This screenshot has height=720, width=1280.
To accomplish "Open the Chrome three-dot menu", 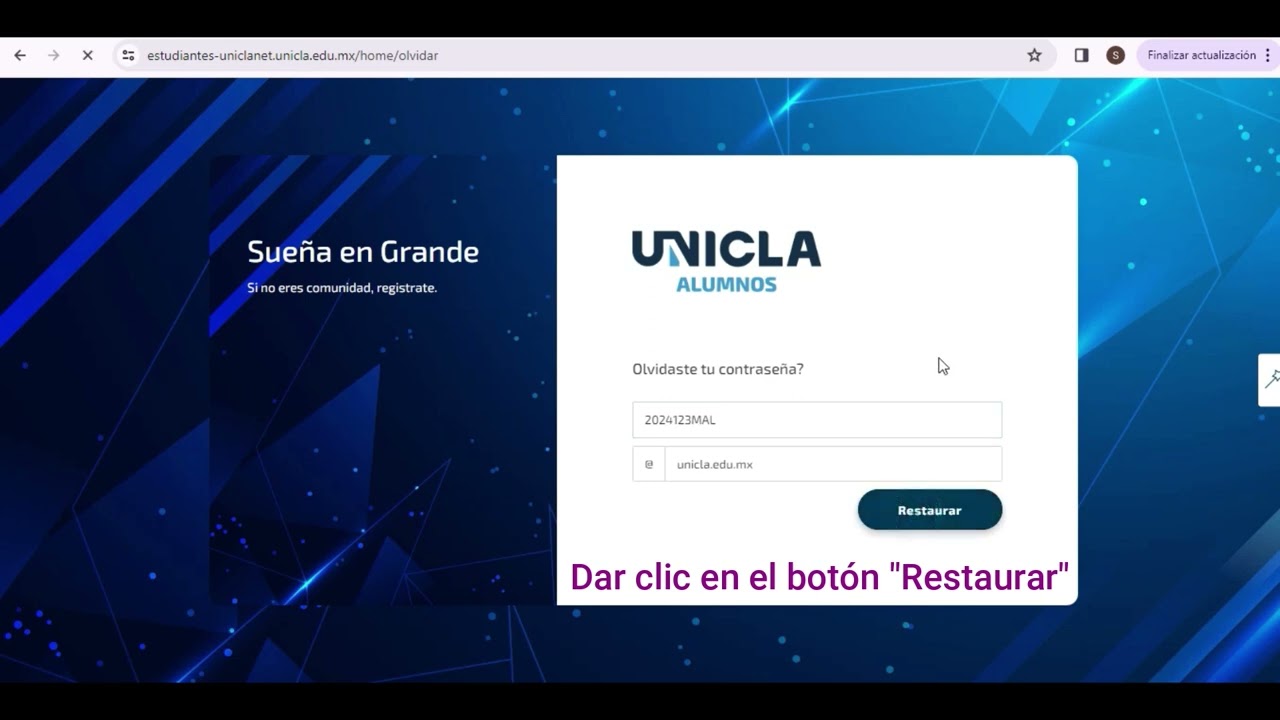I will pyautogui.click(x=1268, y=56).
